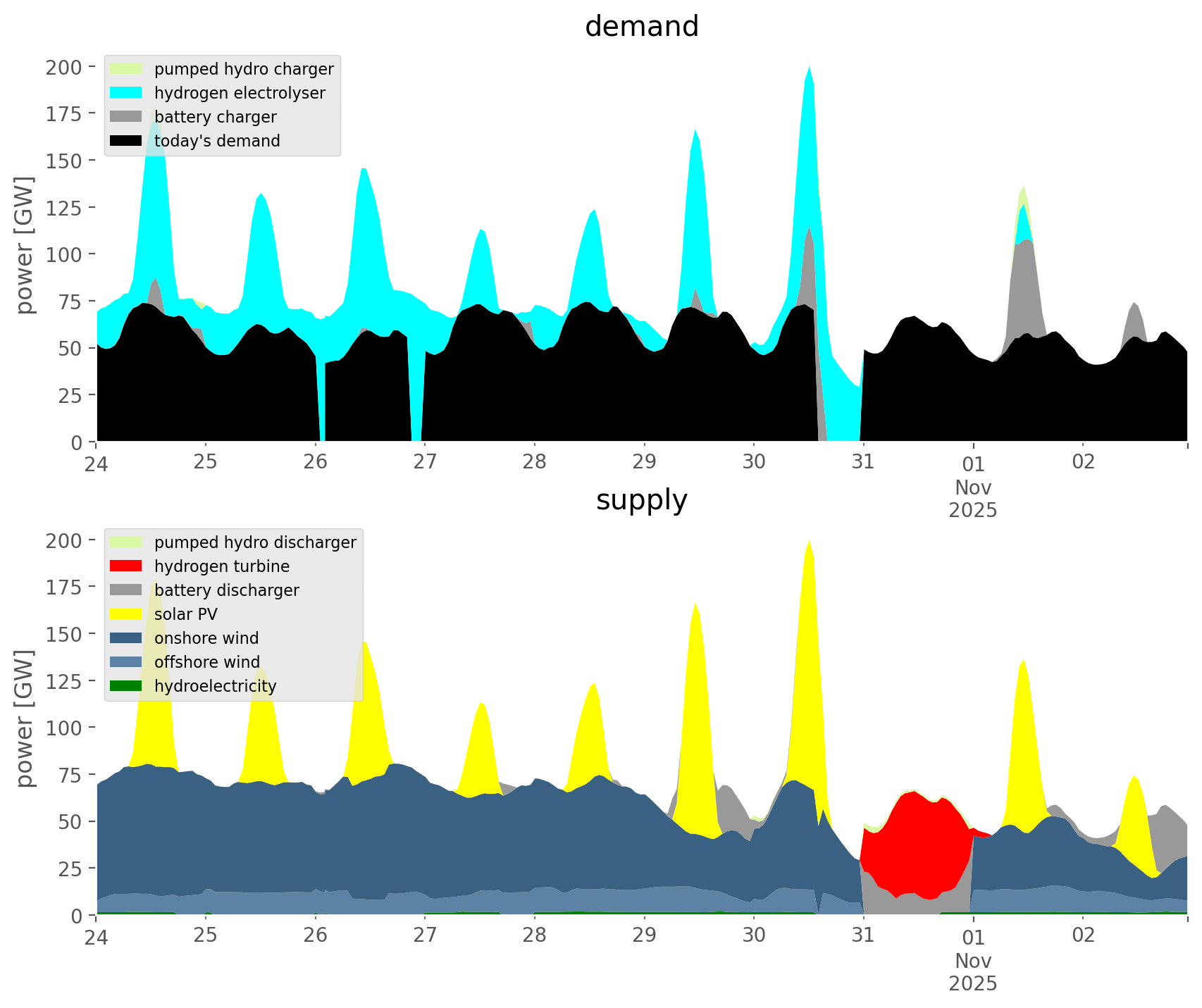Click the black today's demand legend swatch
This screenshot has height=1008, width=1202.
(126, 141)
